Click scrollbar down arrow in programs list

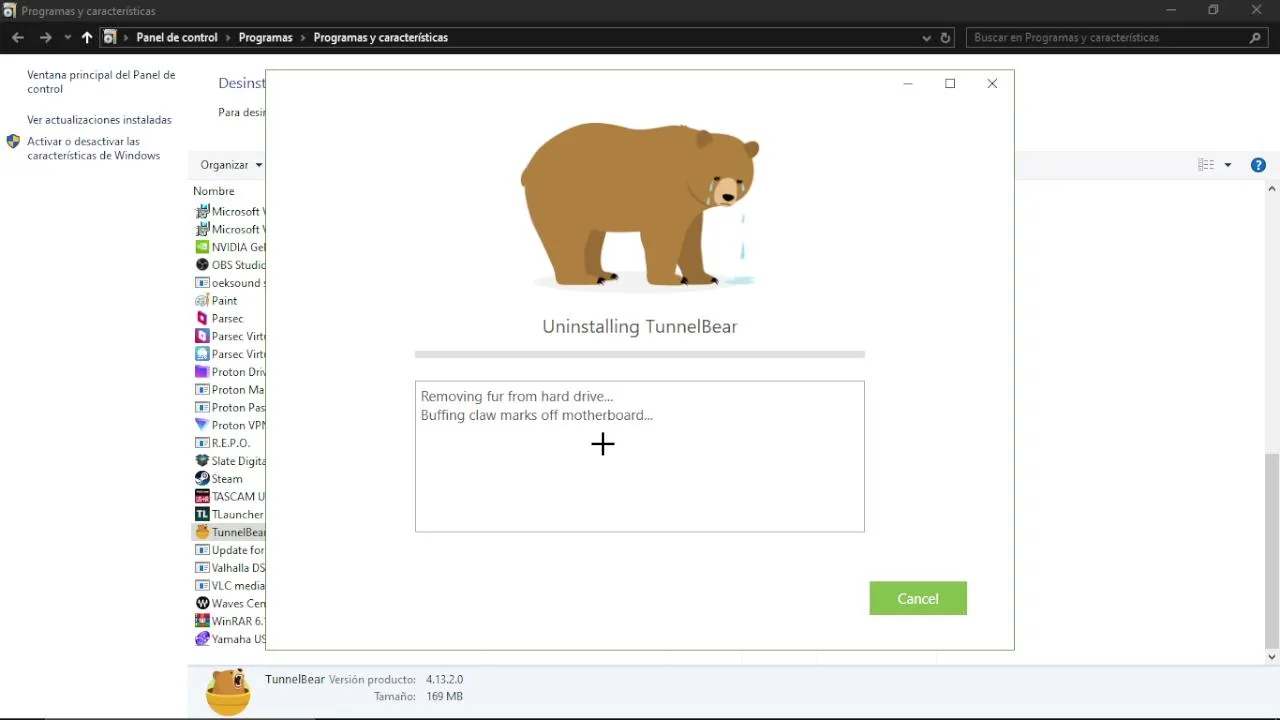coord(1272,657)
